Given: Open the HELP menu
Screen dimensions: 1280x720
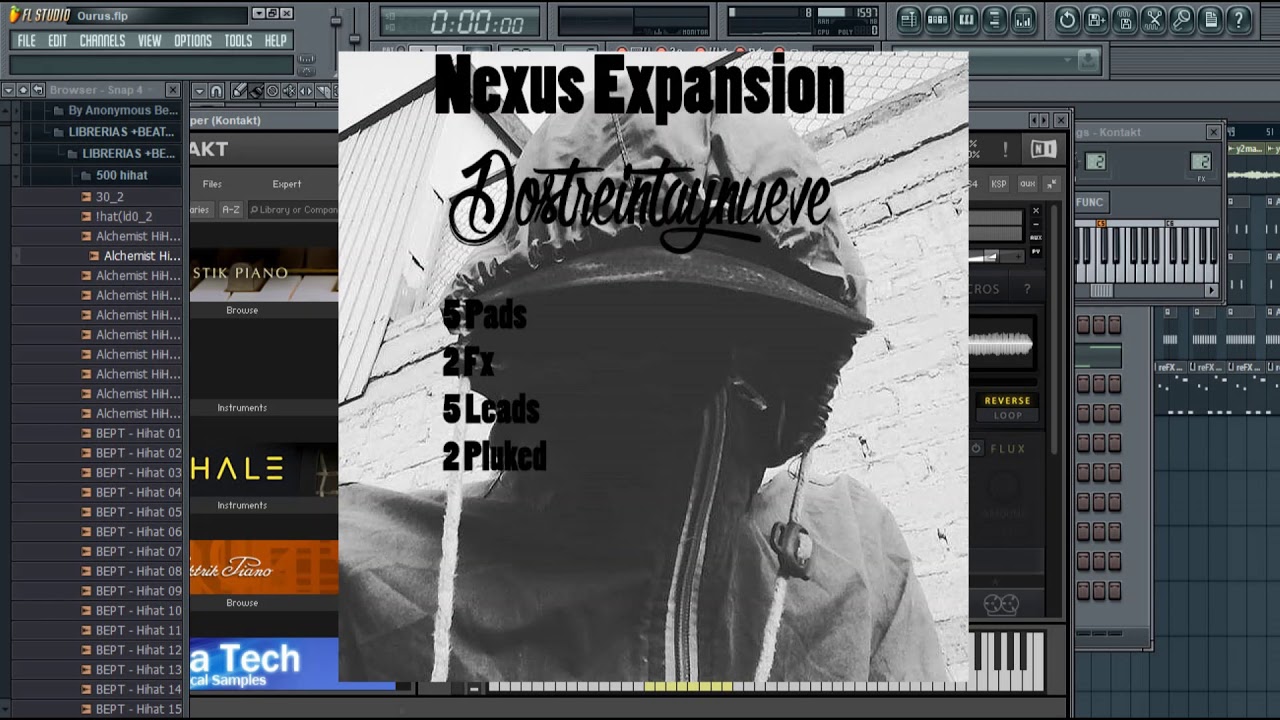Looking at the screenshot, I should coord(275,41).
